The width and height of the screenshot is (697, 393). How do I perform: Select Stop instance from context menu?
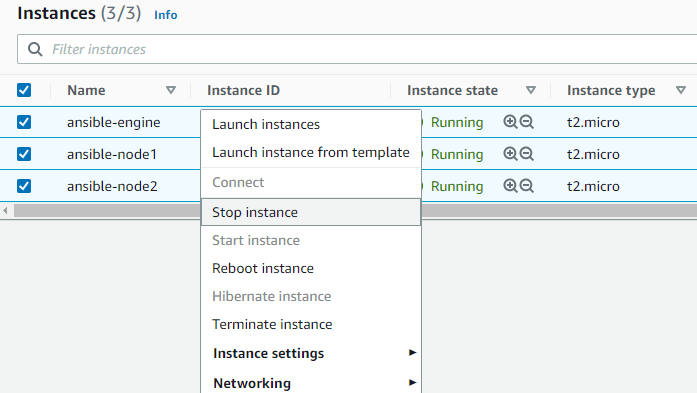(x=311, y=212)
